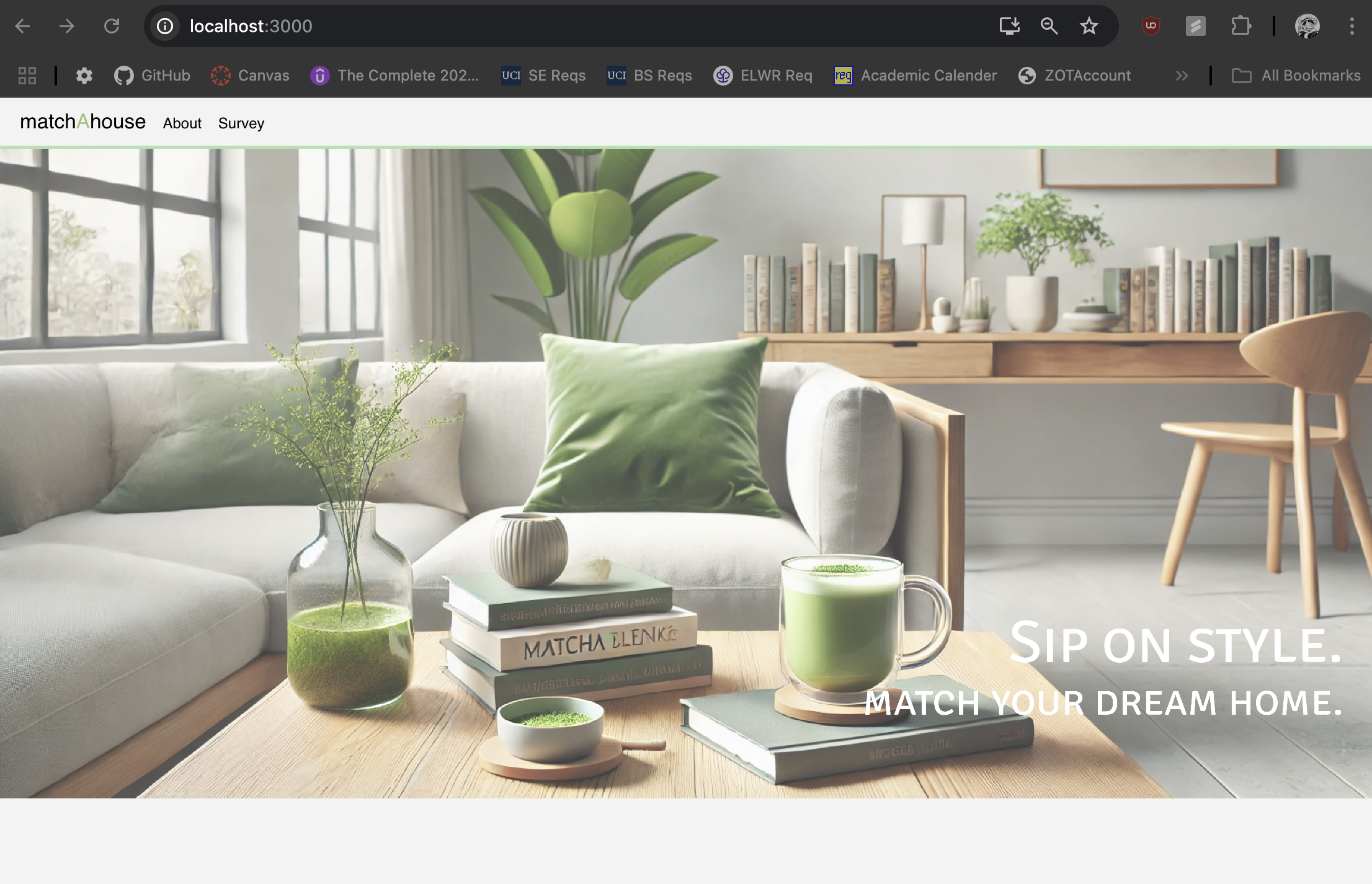
Task: Go to the About page
Action: [182, 123]
